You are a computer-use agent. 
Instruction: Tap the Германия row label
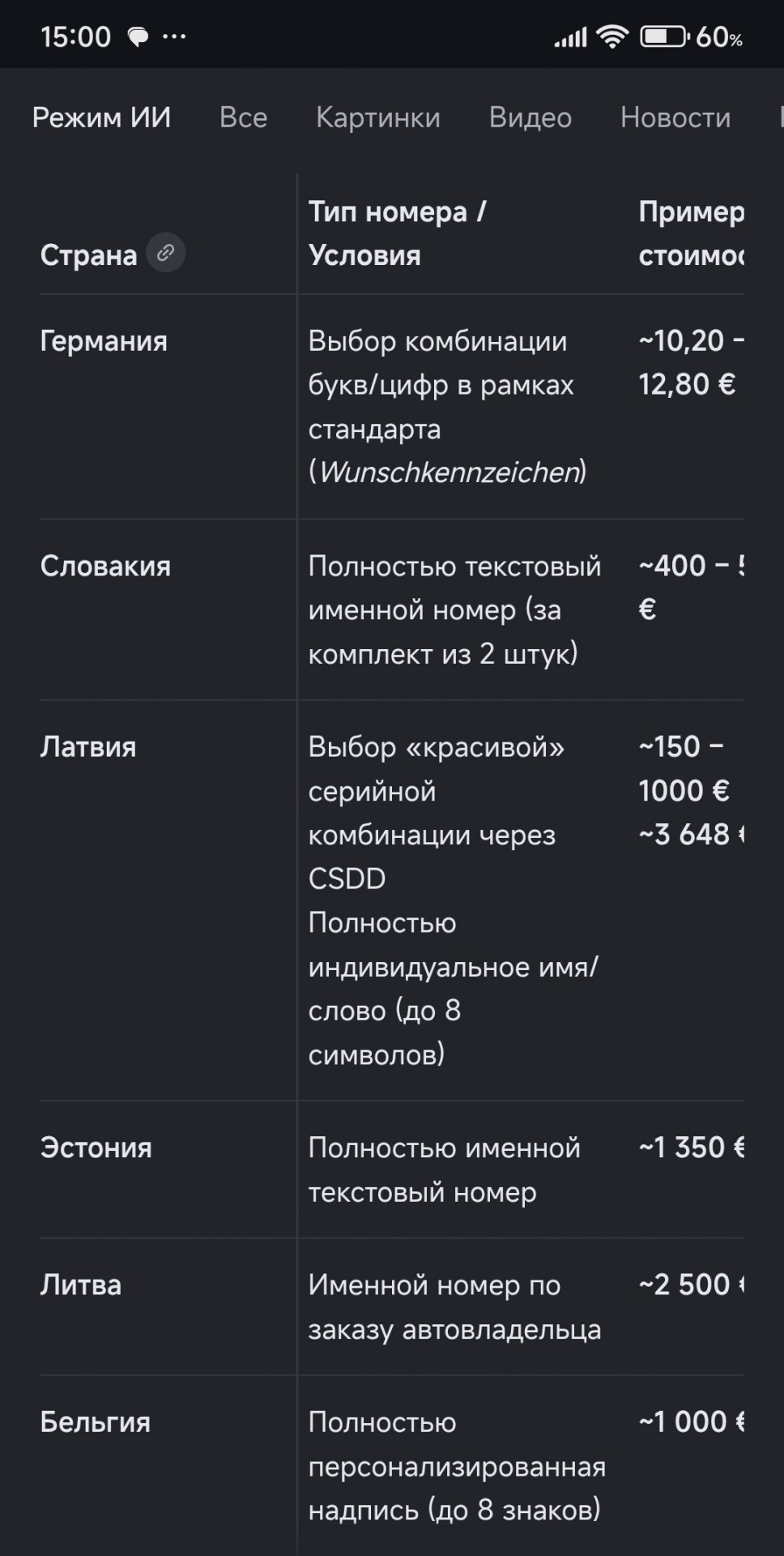click(x=104, y=341)
